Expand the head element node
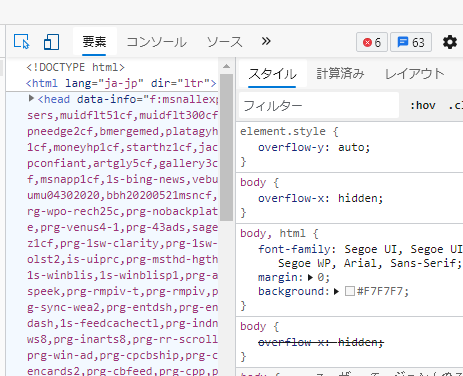 point(31,98)
